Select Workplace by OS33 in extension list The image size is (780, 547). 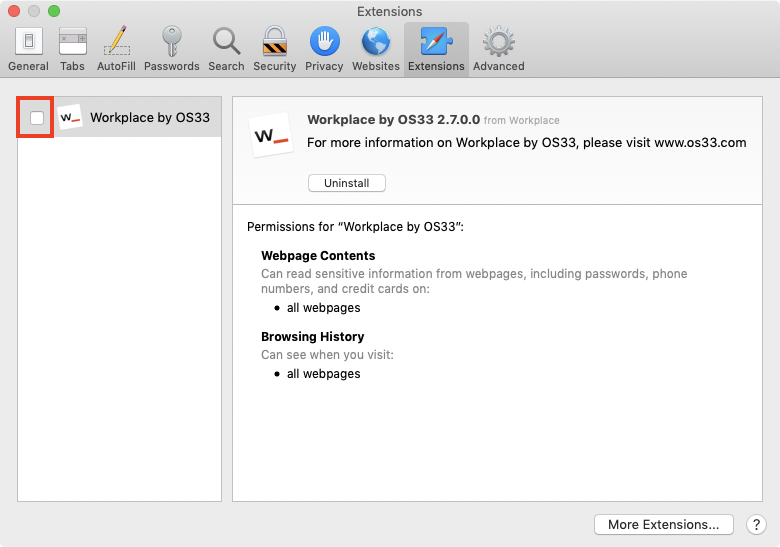tap(119, 117)
